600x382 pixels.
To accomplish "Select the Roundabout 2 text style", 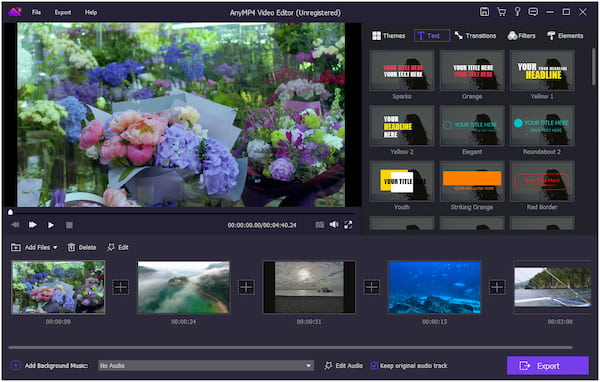I will 542,126.
